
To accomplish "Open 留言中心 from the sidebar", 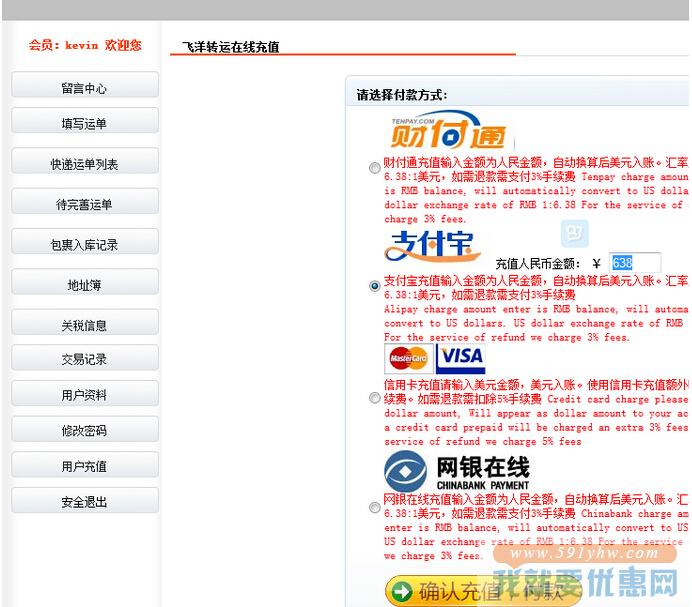I will point(85,84).
